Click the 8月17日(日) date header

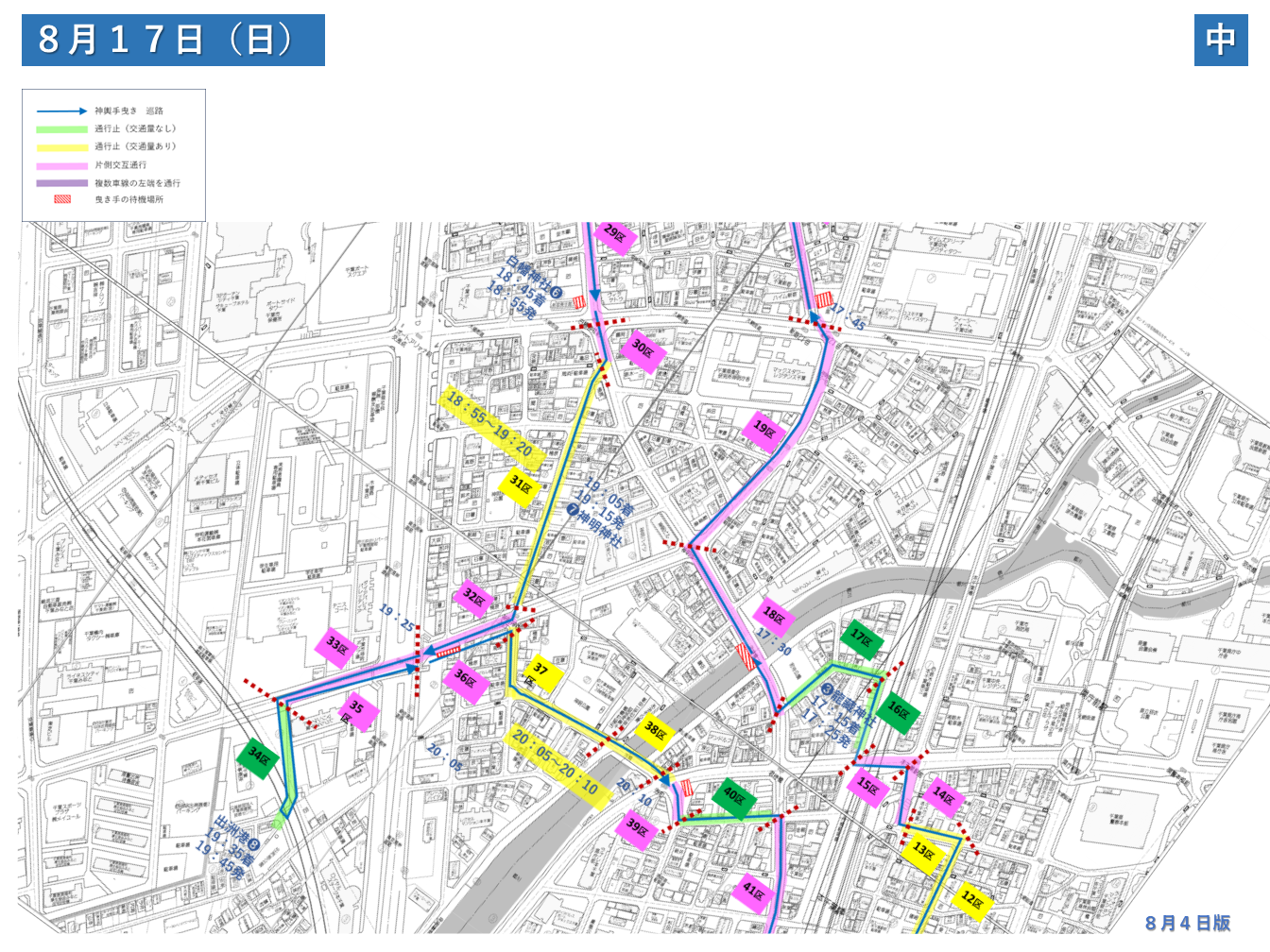[173, 40]
